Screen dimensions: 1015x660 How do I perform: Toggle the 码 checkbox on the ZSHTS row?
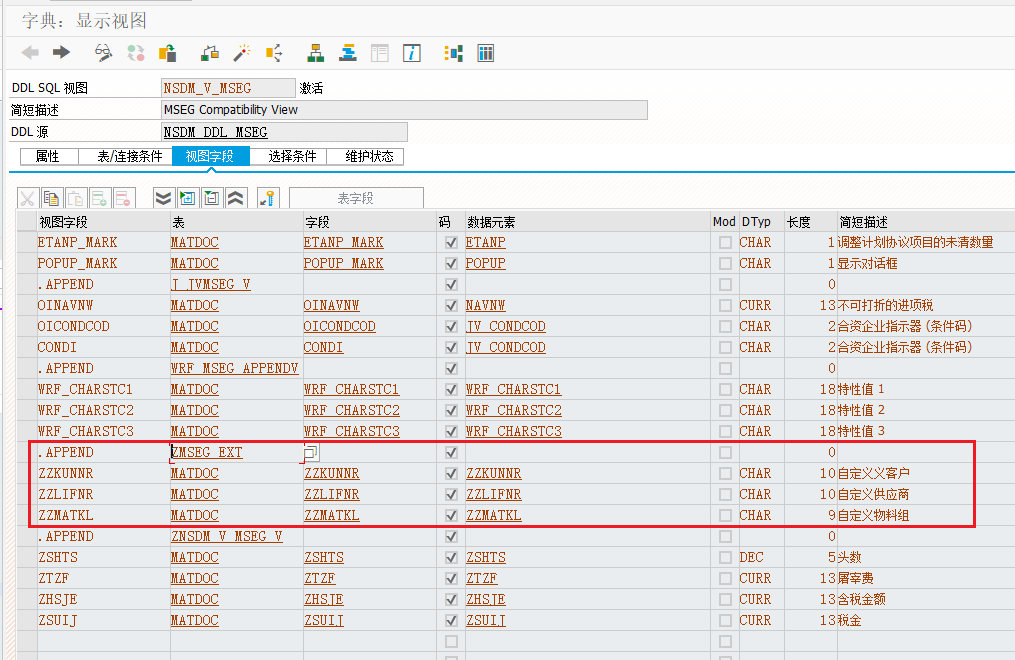[x=450, y=557]
